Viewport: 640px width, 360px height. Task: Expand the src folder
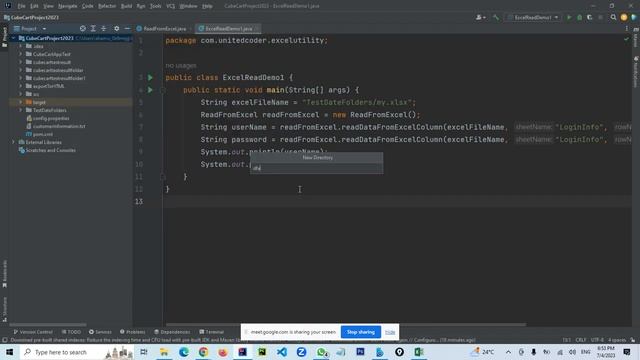20,94
